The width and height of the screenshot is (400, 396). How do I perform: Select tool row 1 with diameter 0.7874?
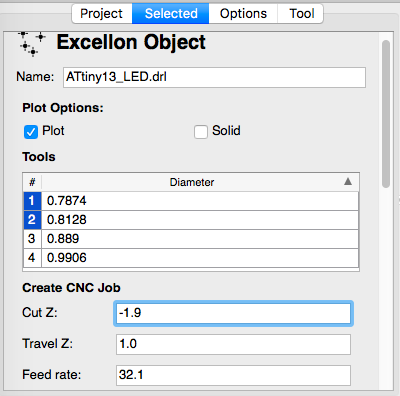tap(191, 201)
